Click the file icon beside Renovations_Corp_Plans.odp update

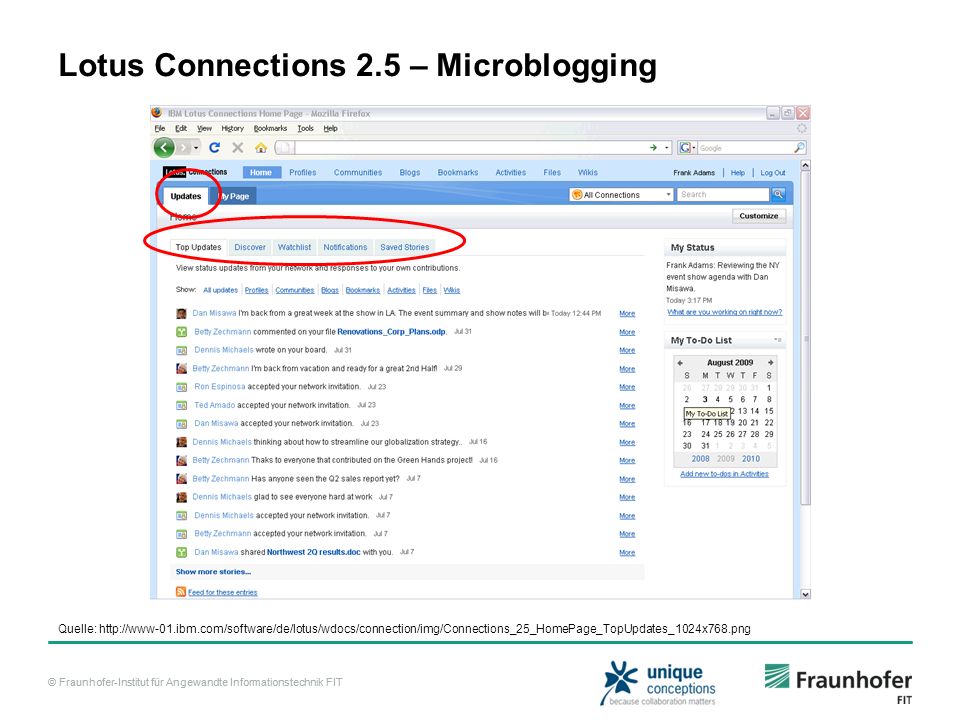point(181,332)
